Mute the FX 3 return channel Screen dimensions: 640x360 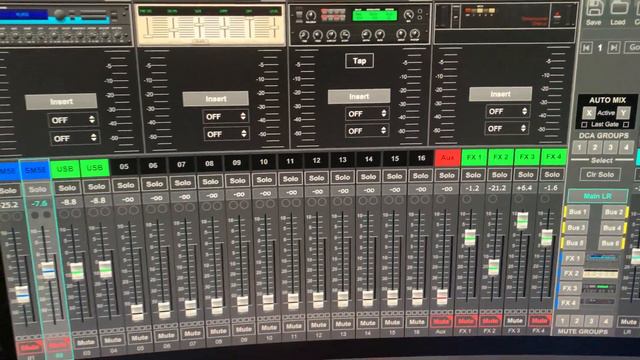click(515, 321)
